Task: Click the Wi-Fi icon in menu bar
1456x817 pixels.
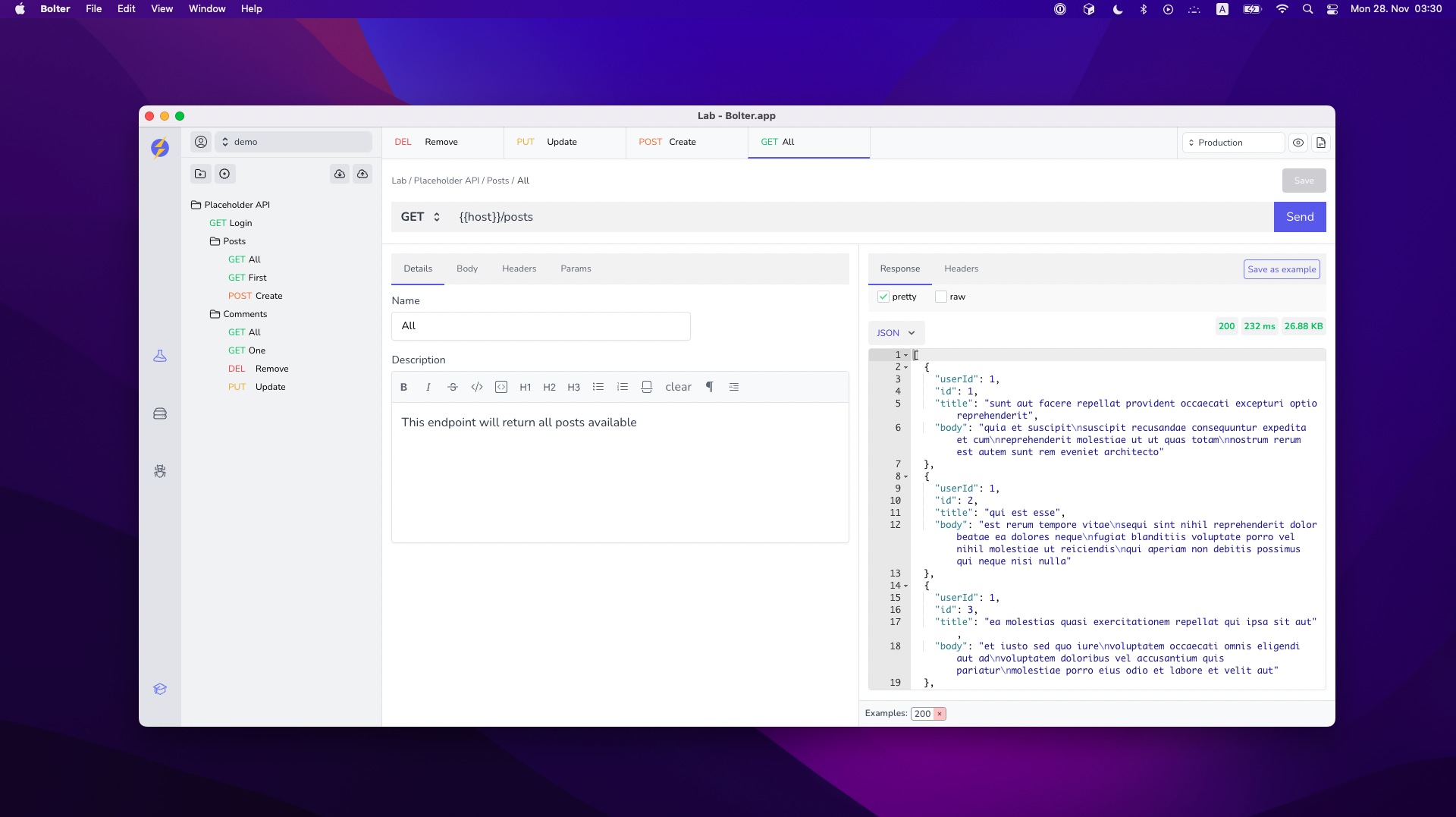Action: pyautogui.click(x=1282, y=9)
